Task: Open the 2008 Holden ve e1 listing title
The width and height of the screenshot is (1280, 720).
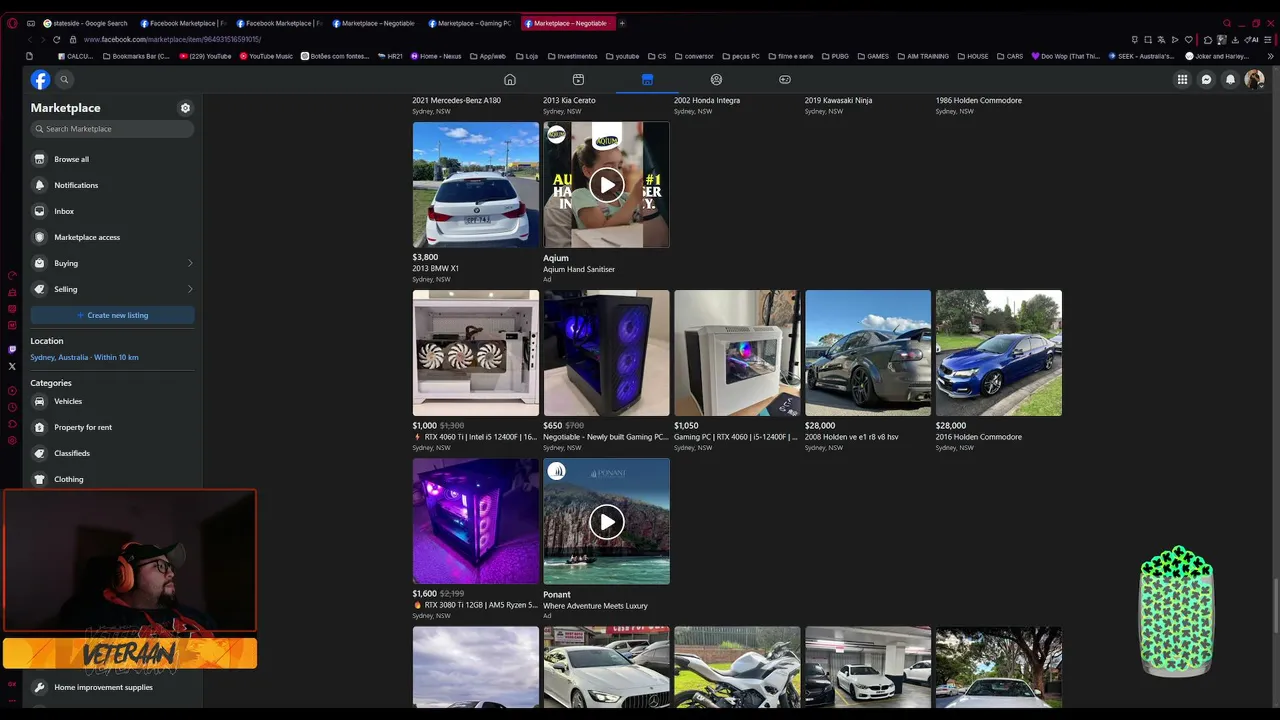Action: pos(852,437)
